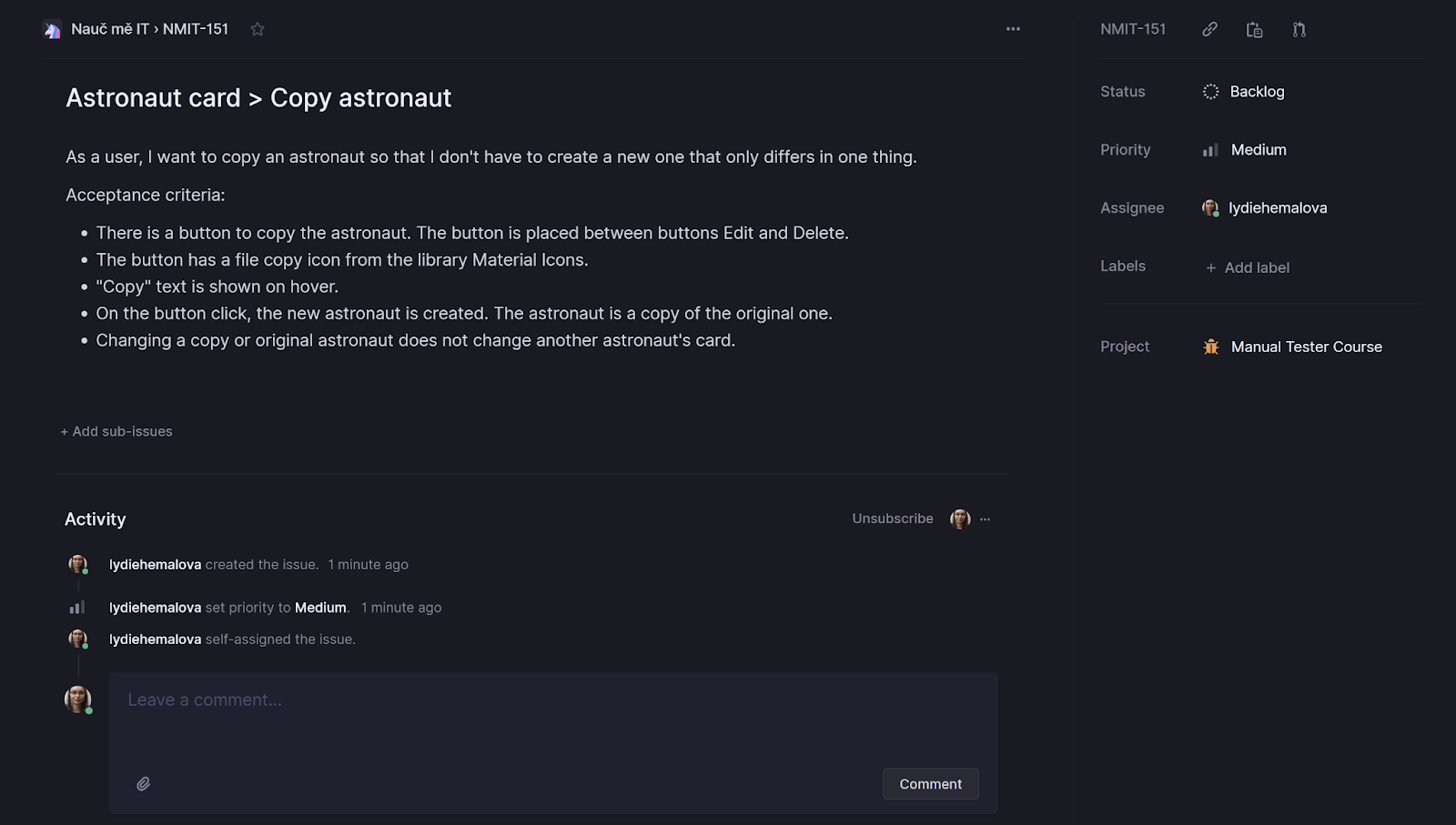Screen dimensions: 1456x825
Task: Star this issue as favorite
Action: click(258, 29)
